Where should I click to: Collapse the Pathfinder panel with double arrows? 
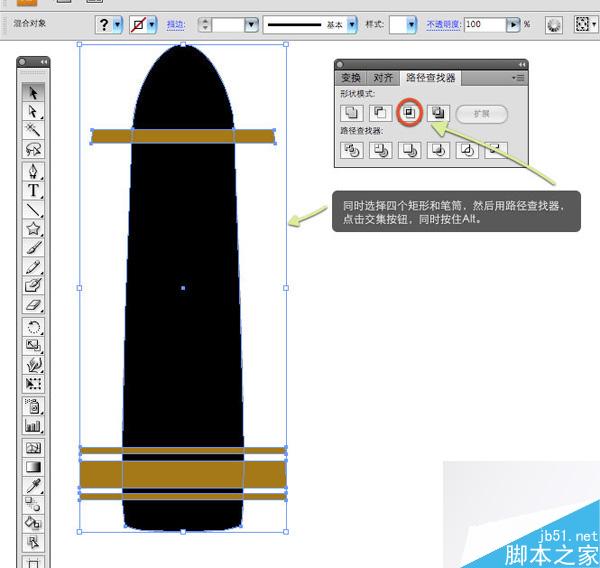click(522, 65)
